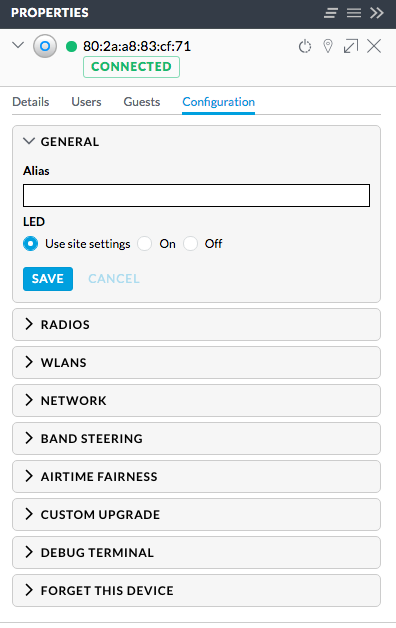Collapse device header with the down chevron
396x628 pixels.
[18, 45]
